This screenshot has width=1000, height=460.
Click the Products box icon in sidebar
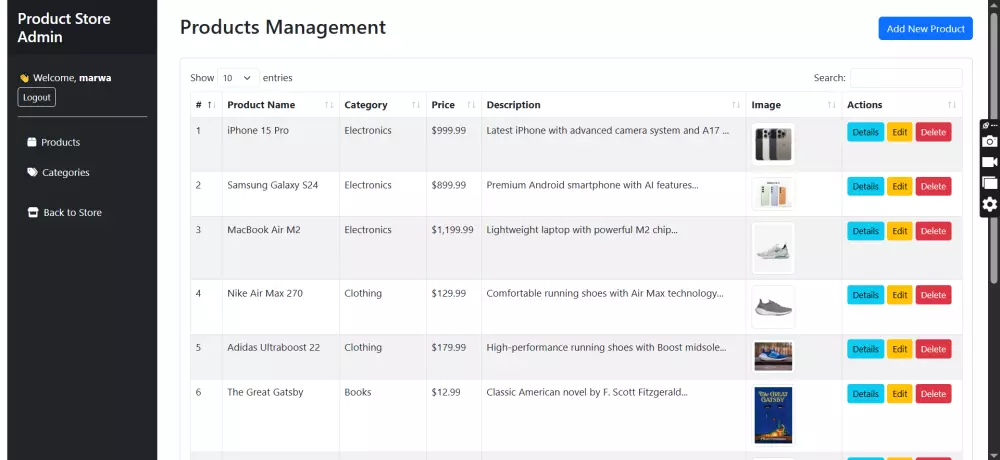tap(32, 142)
